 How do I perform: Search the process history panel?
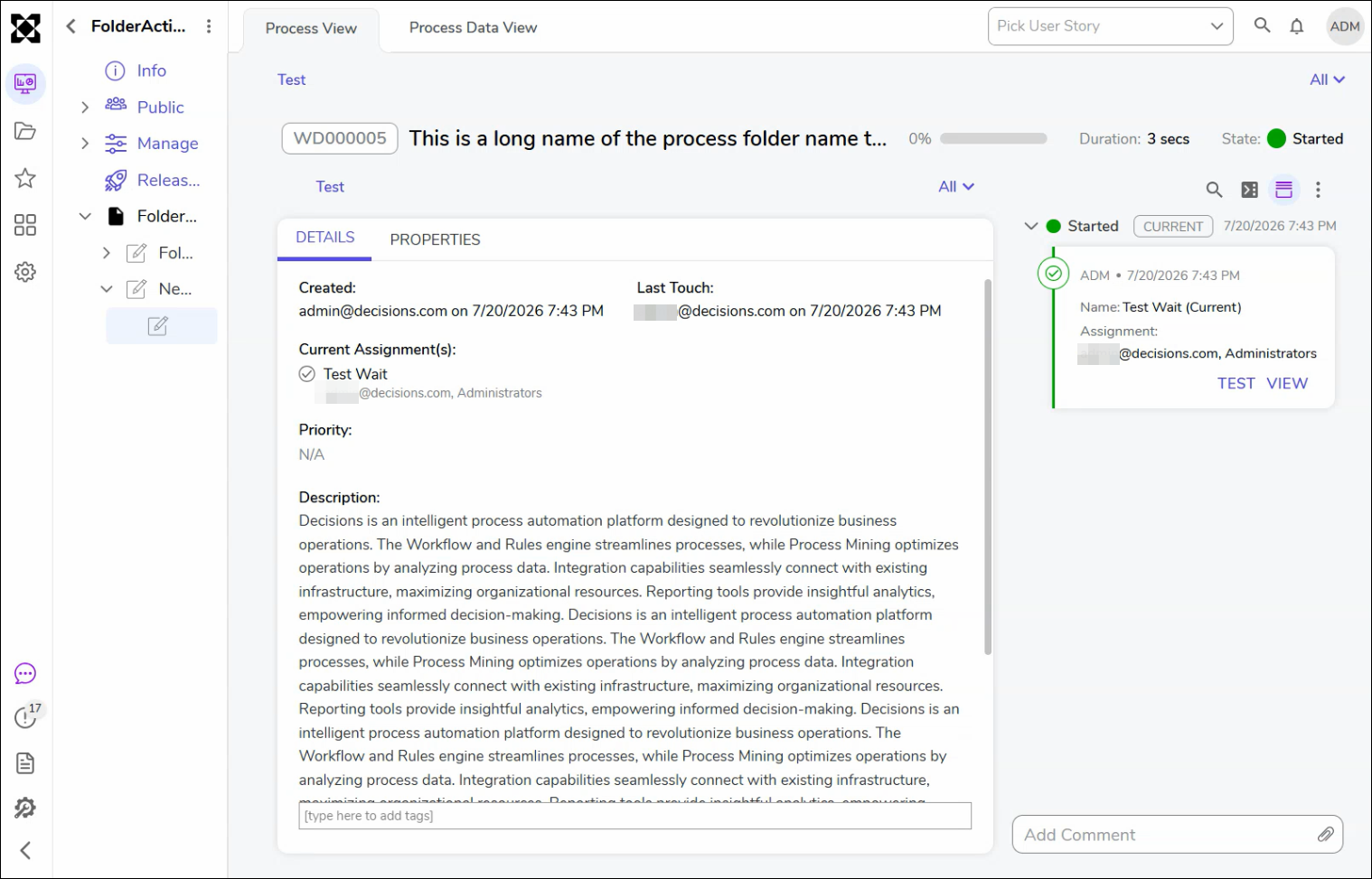[x=1214, y=190]
